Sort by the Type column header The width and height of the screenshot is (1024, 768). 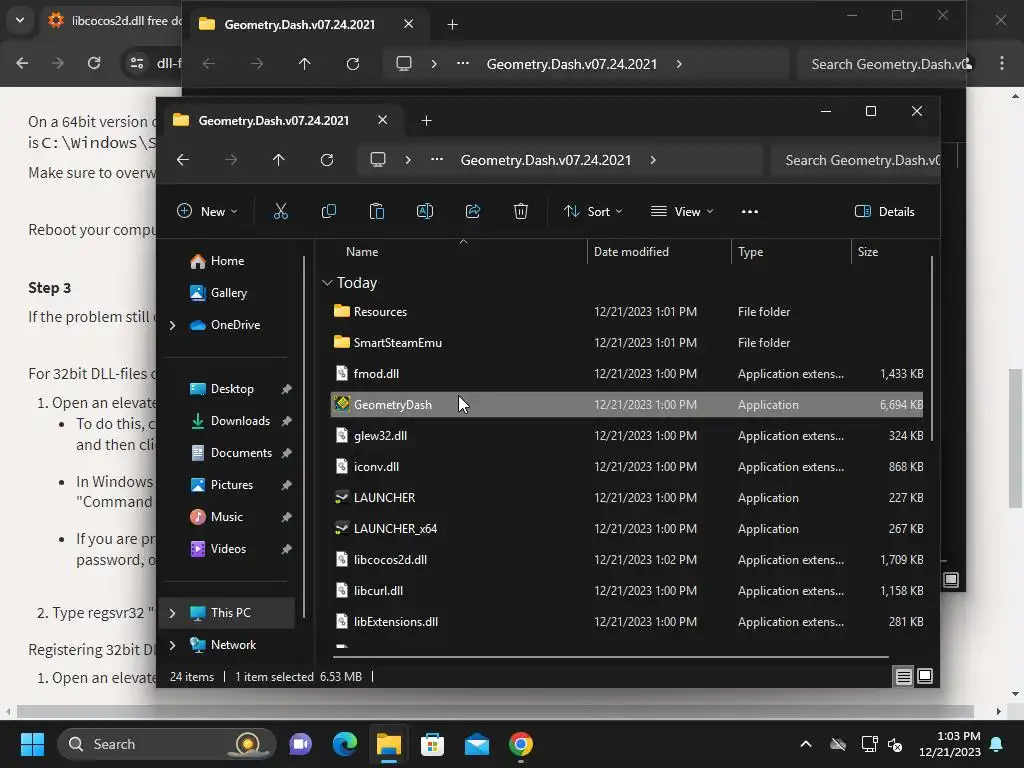(x=750, y=252)
